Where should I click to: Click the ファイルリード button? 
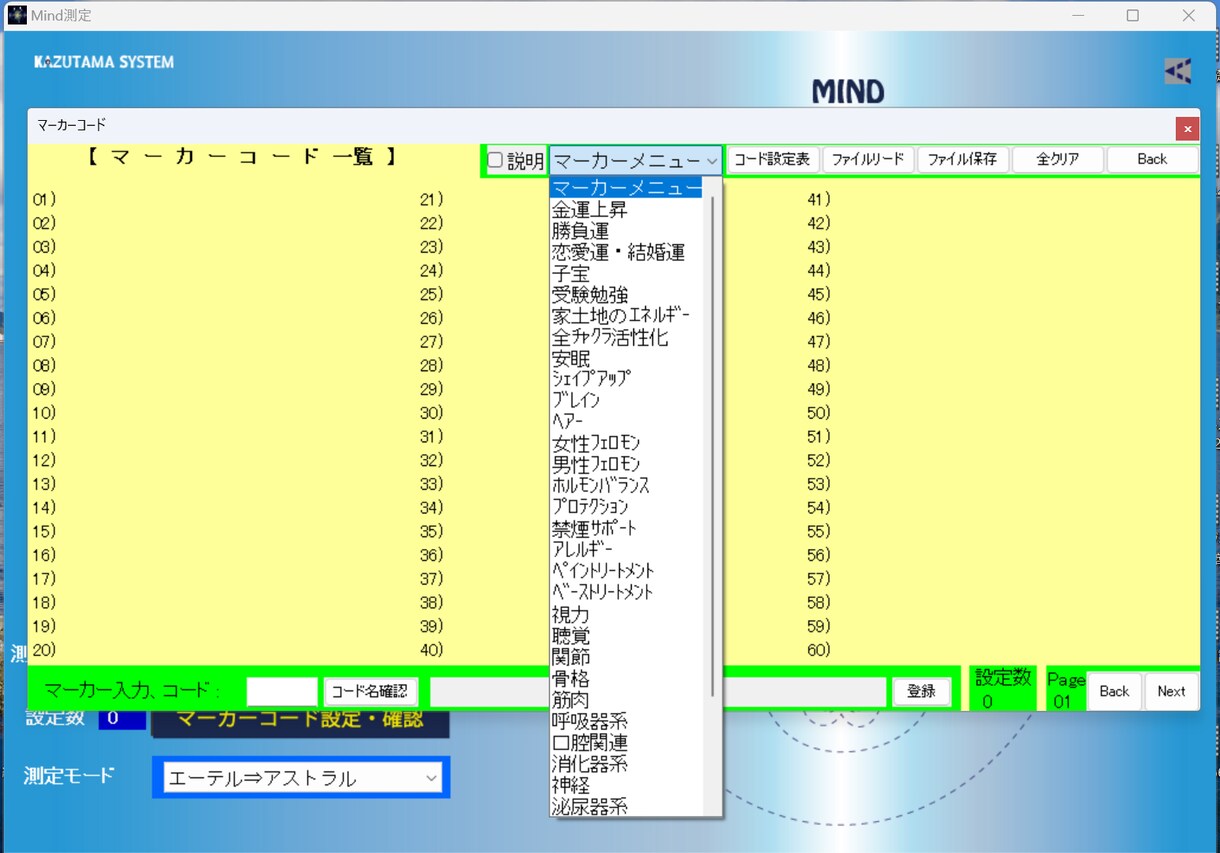coord(868,160)
